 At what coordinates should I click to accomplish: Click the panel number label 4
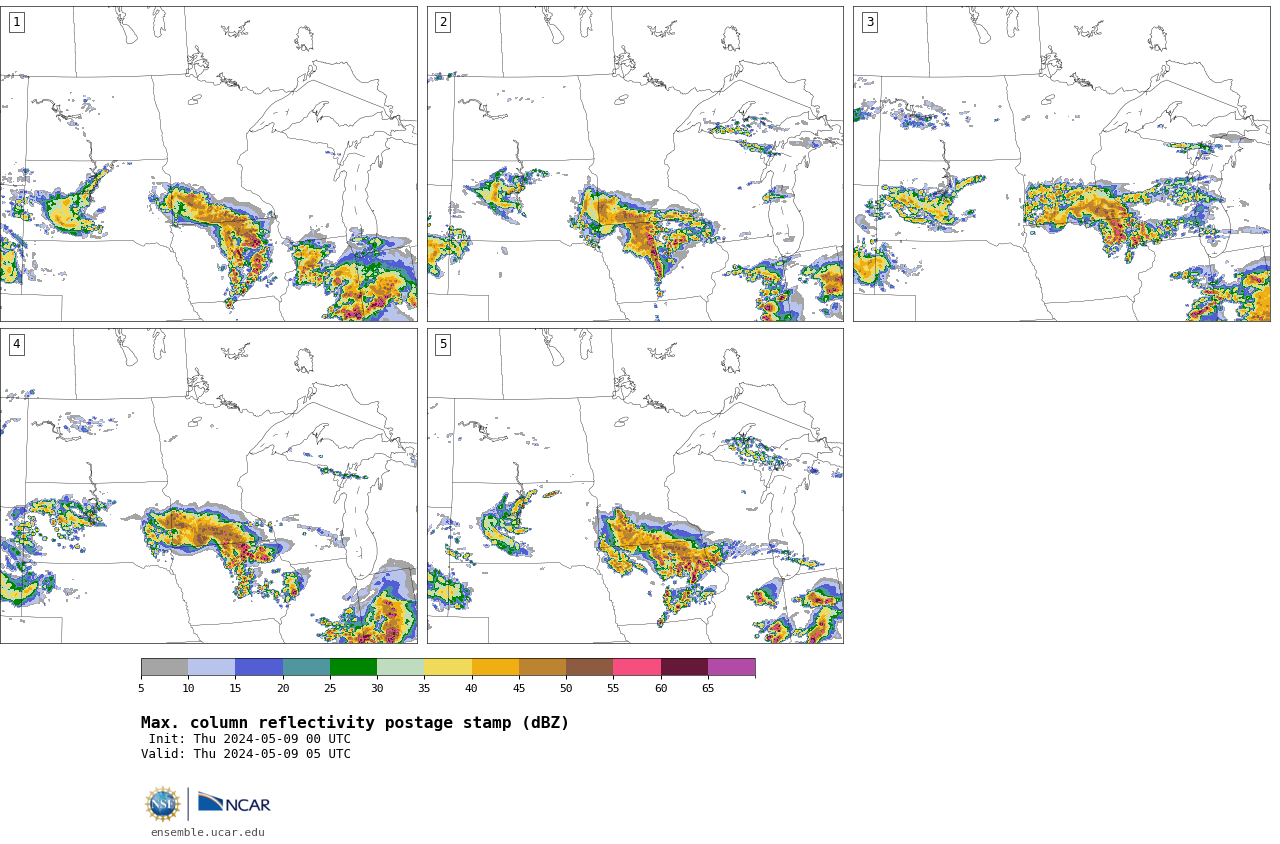[x=16, y=344]
